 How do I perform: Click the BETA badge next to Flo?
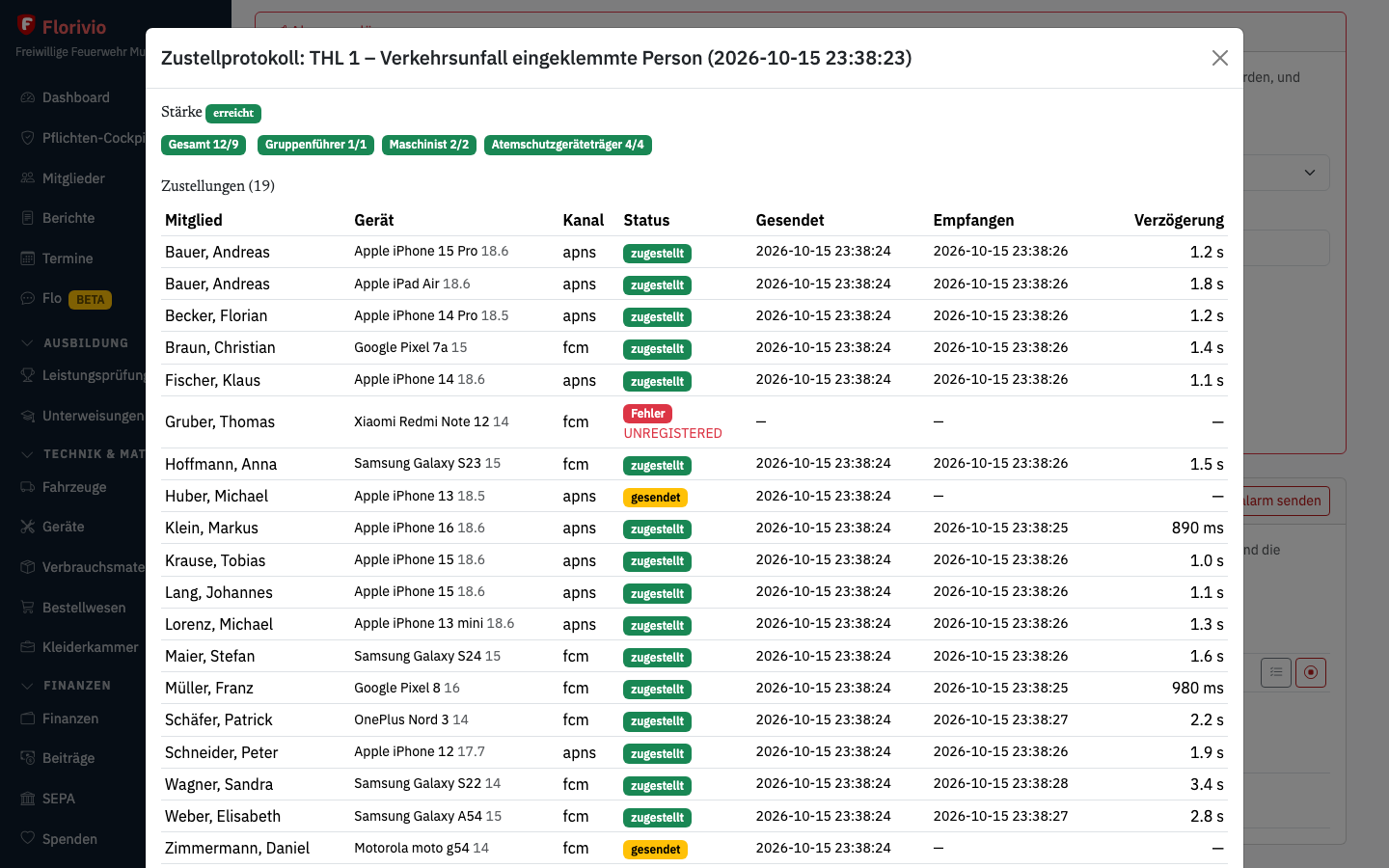pyautogui.click(x=91, y=300)
